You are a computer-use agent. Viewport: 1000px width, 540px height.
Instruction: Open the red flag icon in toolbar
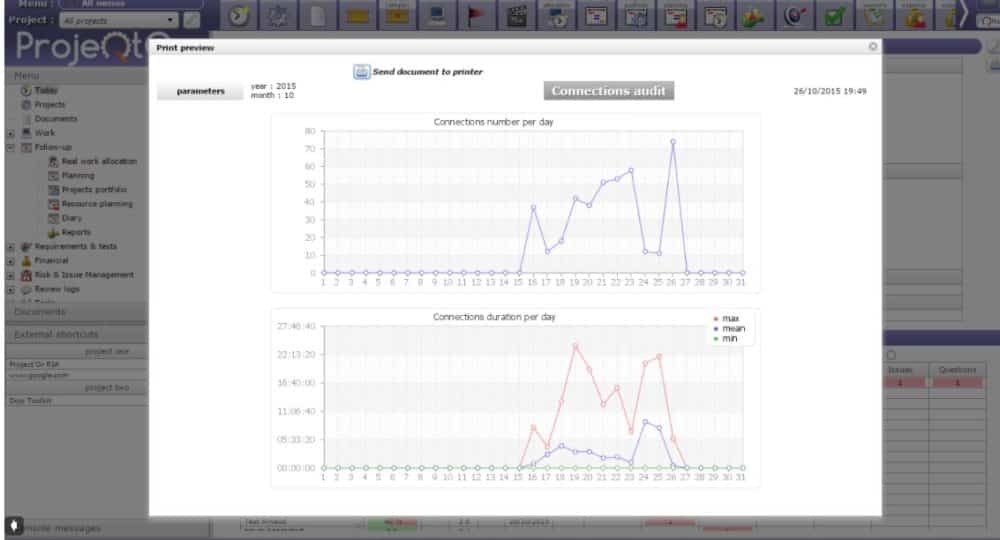[476, 16]
